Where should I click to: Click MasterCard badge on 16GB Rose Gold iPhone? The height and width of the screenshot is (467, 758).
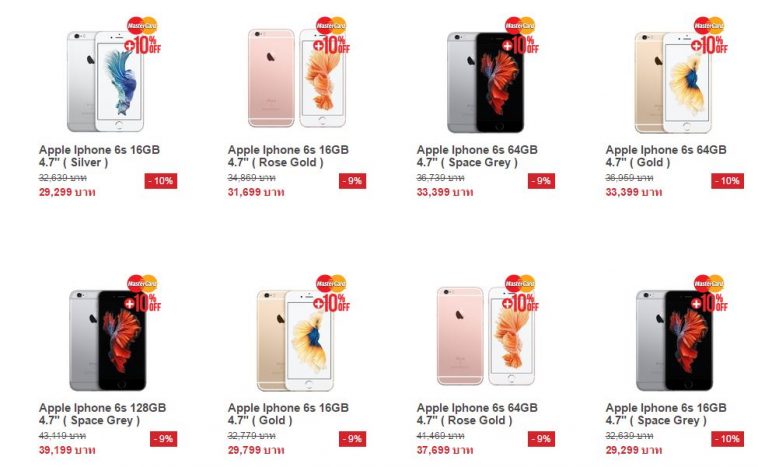(x=332, y=36)
